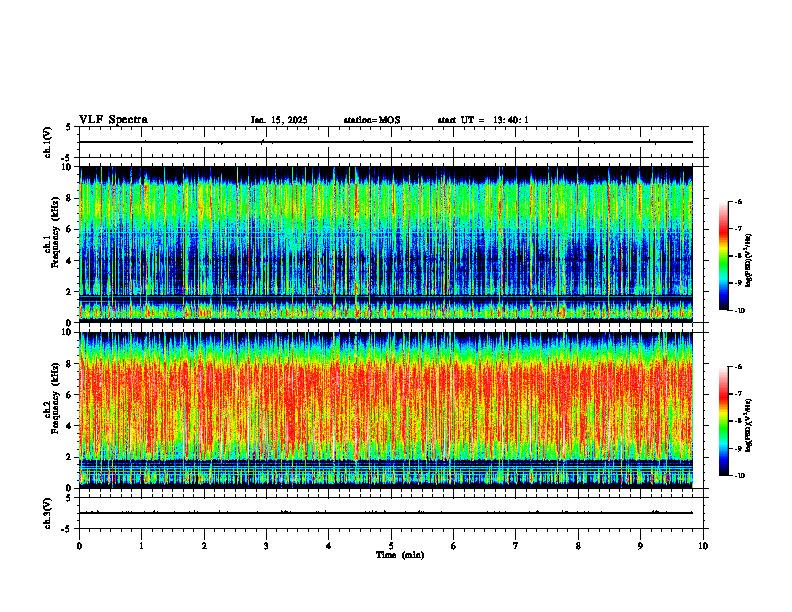Select the date text Jan. 15, 2025
This screenshot has height=612, width=792.
279,120
